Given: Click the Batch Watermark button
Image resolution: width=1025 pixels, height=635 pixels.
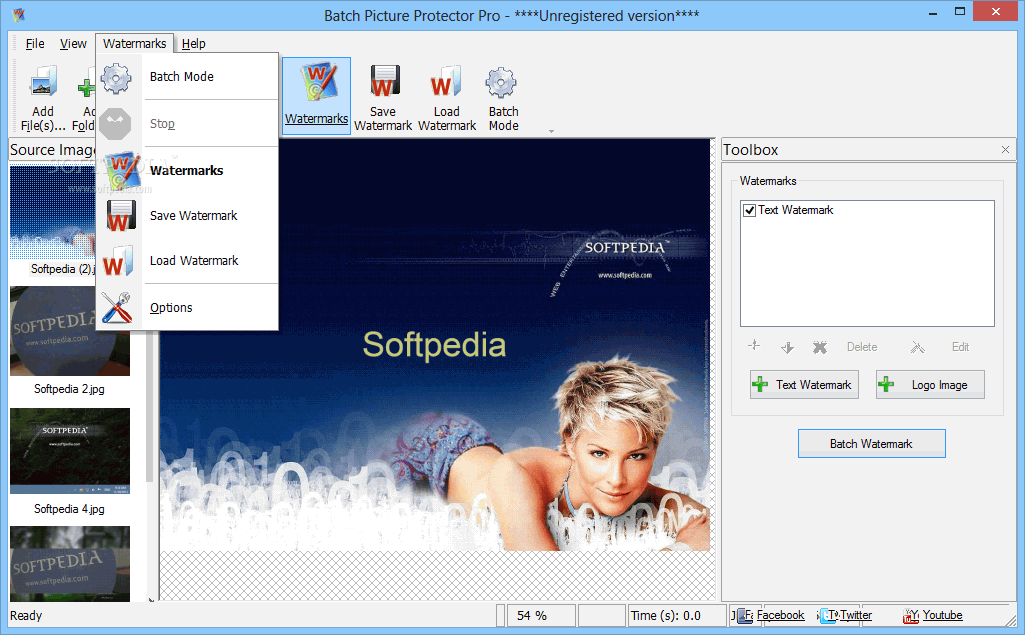Looking at the screenshot, I should click(871, 444).
